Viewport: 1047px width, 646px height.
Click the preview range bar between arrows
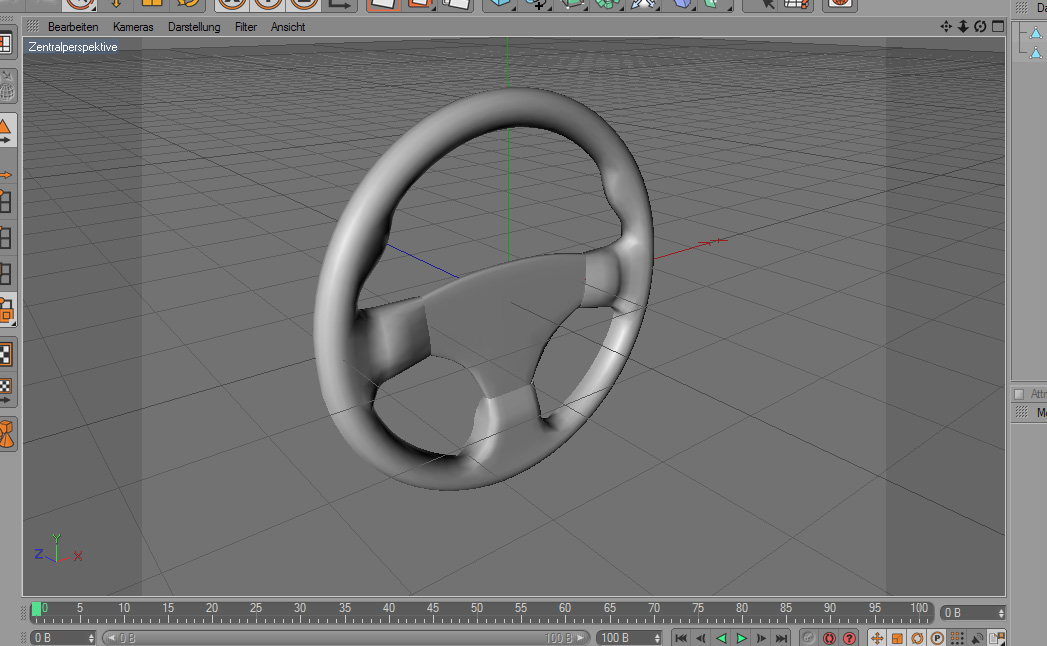click(x=346, y=638)
